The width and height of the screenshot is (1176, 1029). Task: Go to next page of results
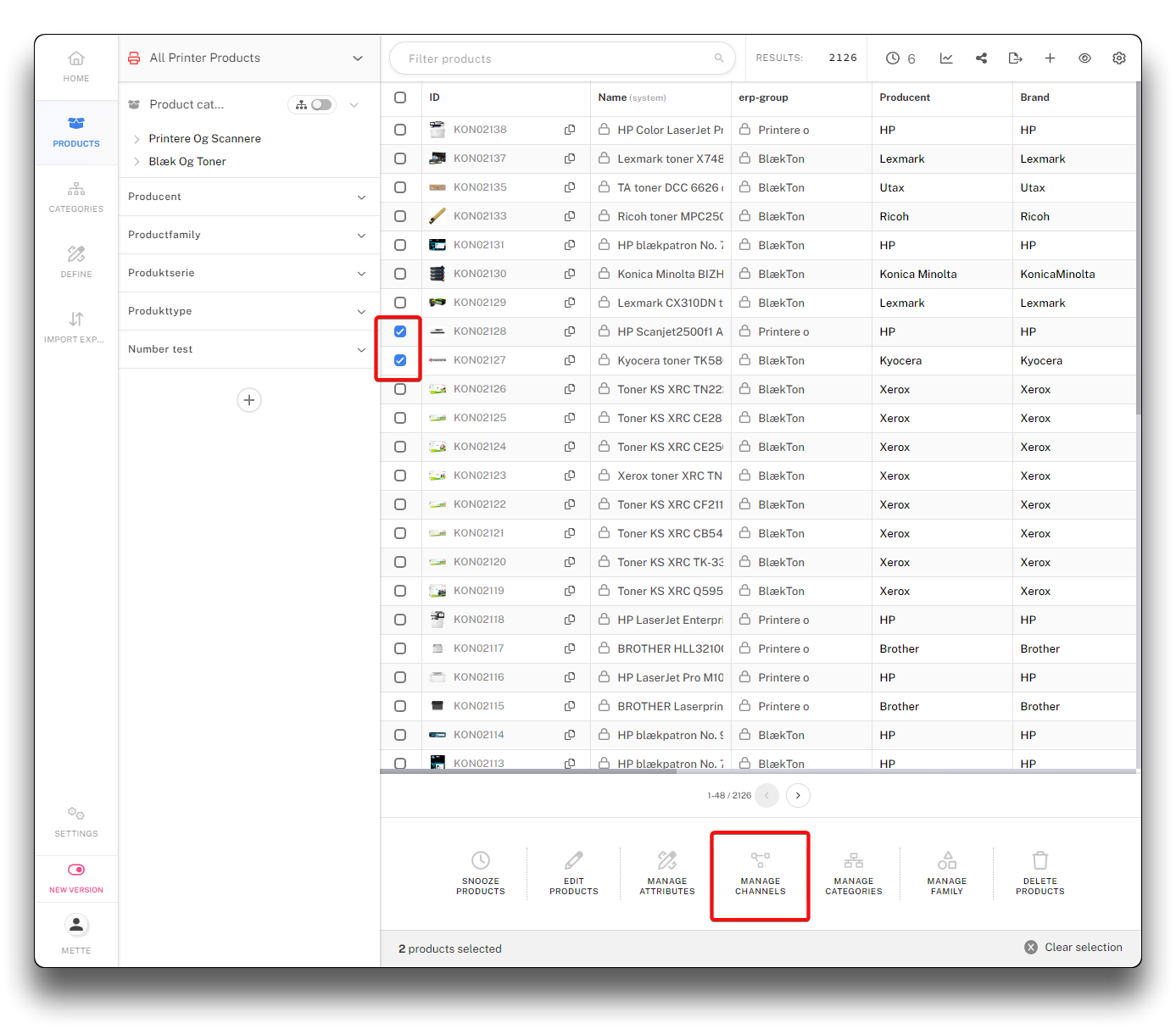coord(798,796)
